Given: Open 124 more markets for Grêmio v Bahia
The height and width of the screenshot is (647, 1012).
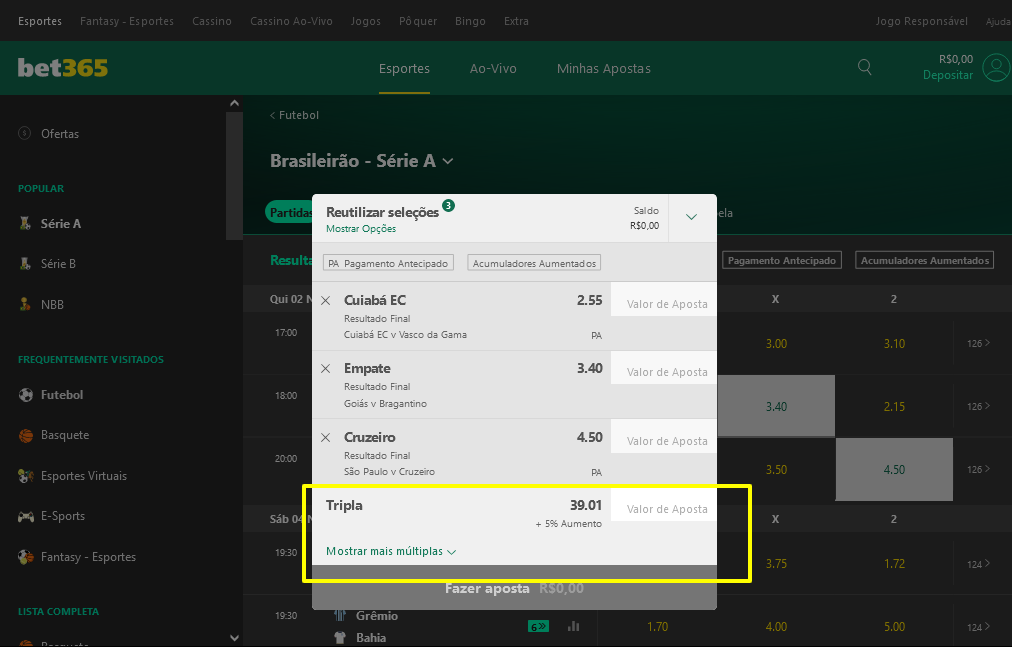Looking at the screenshot, I should [x=978, y=627].
